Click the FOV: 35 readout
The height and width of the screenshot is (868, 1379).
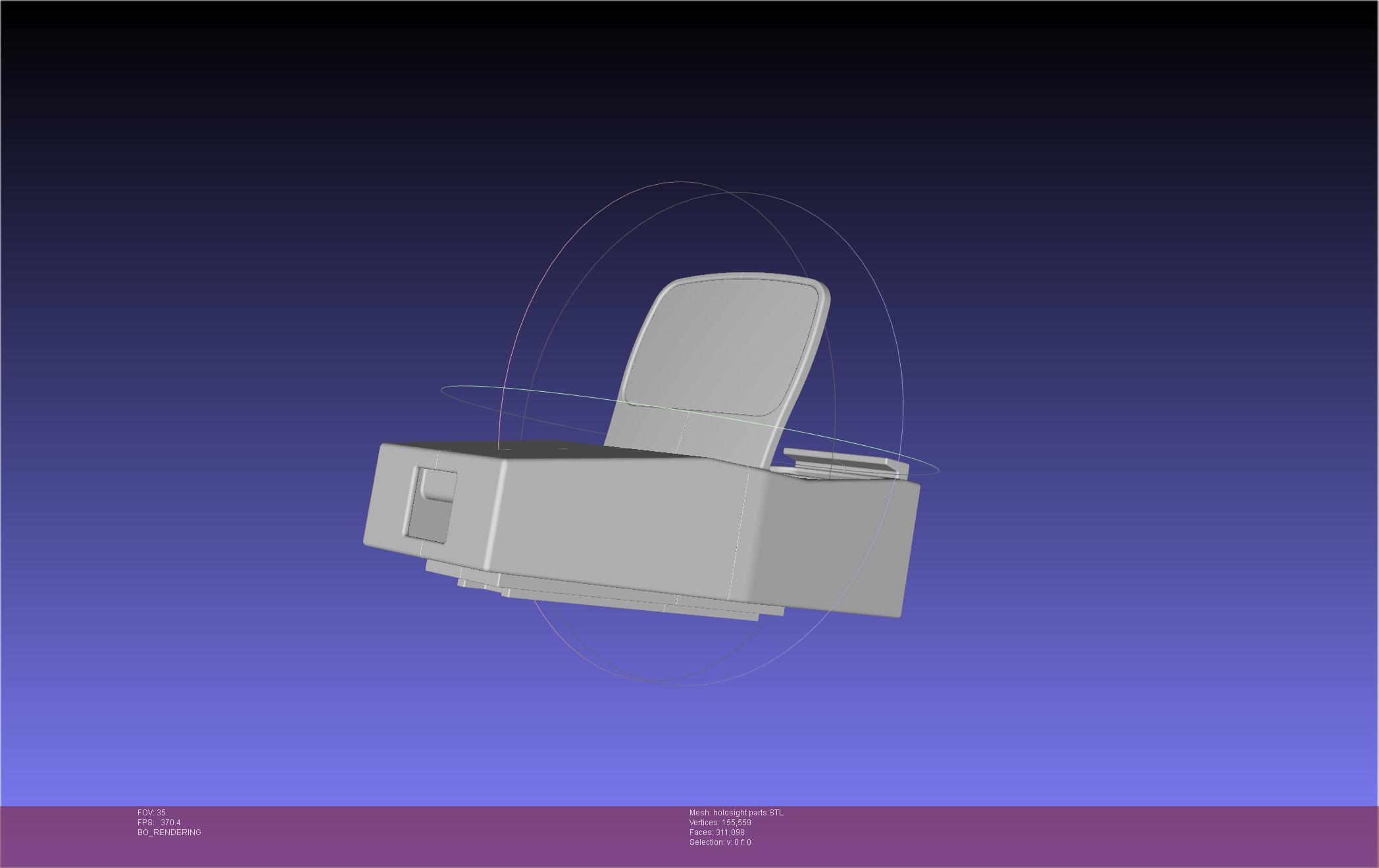point(151,813)
